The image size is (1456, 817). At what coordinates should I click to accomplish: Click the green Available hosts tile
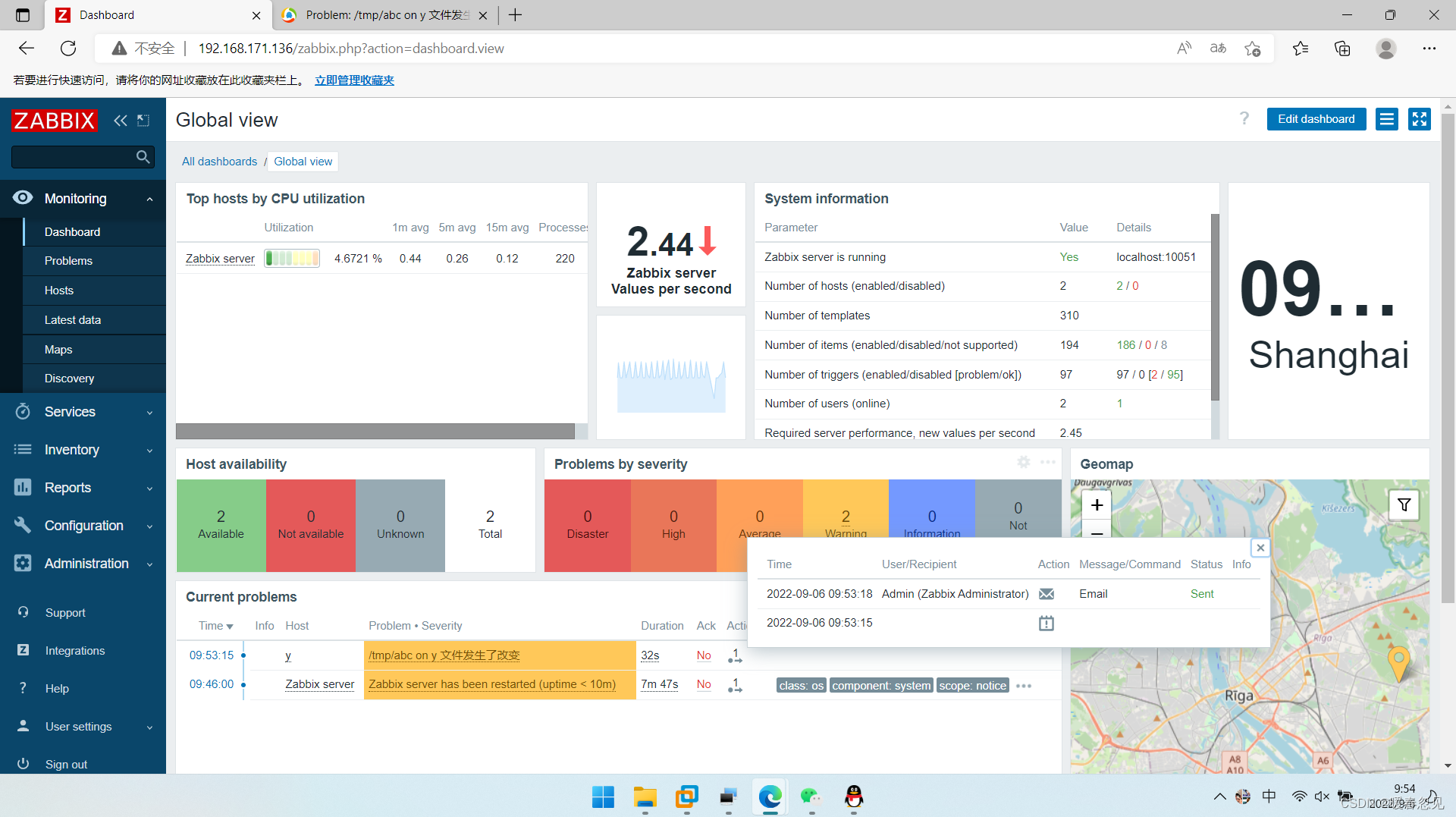click(x=221, y=525)
